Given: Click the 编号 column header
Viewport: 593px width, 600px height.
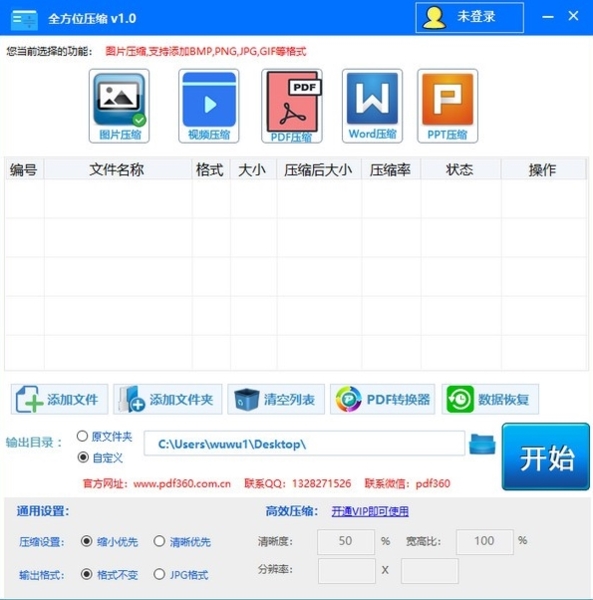Looking at the screenshot, I should click(24, 170).
